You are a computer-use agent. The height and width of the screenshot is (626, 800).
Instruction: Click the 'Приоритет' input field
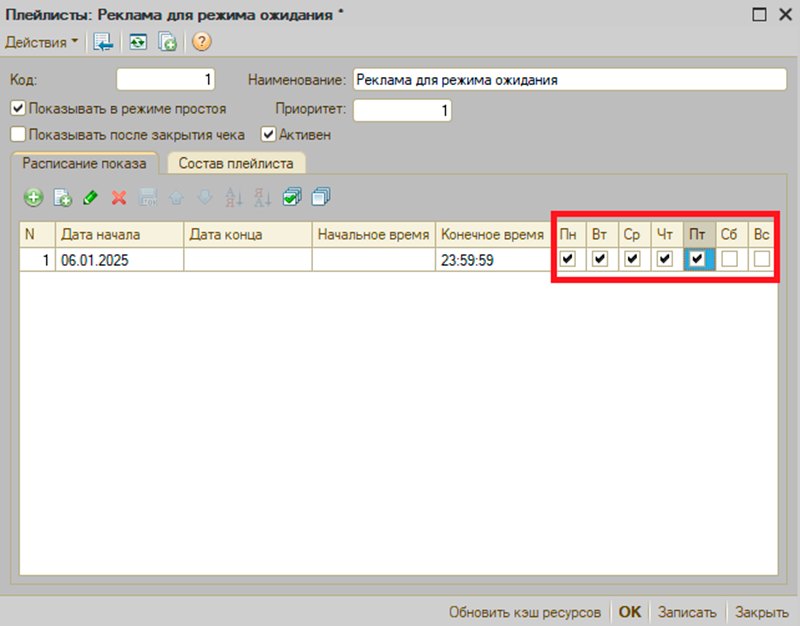tap(403, 110)
